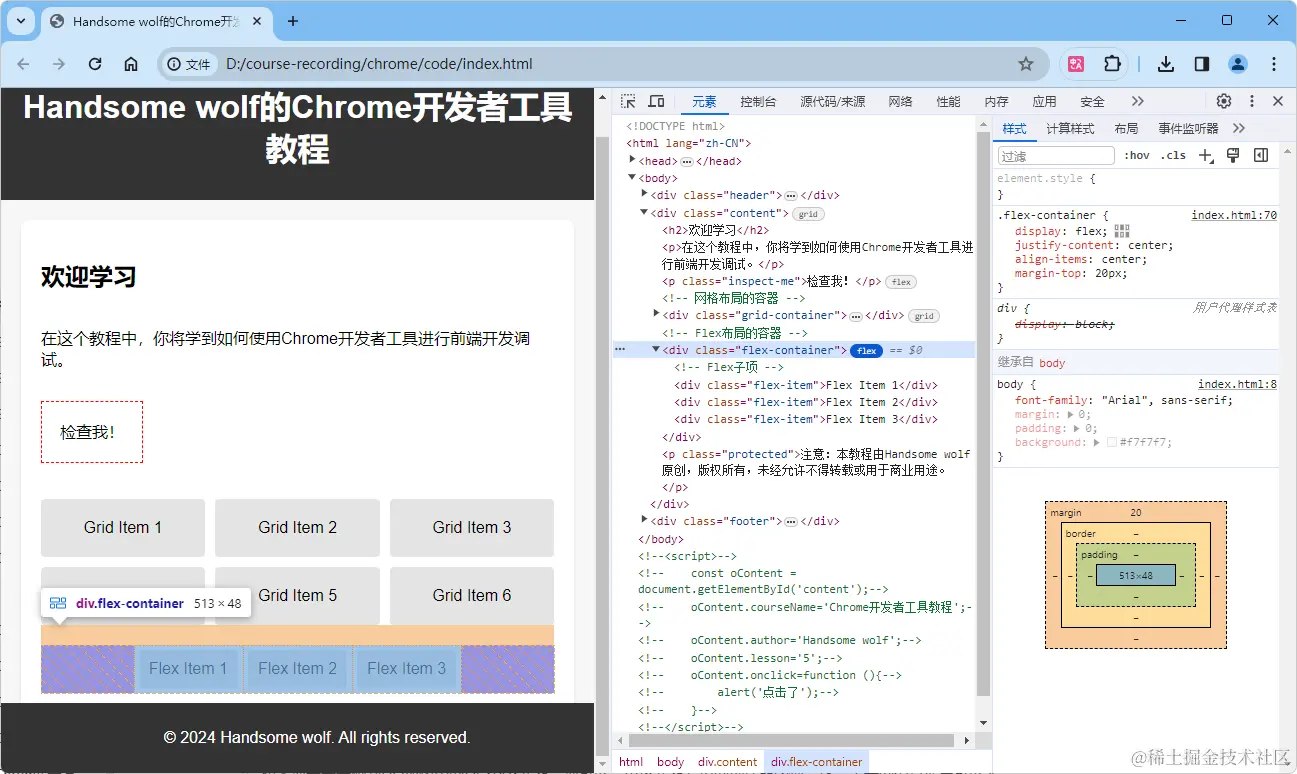
Task: Open background color swatch #f7f7f7
Action: 1112,442
